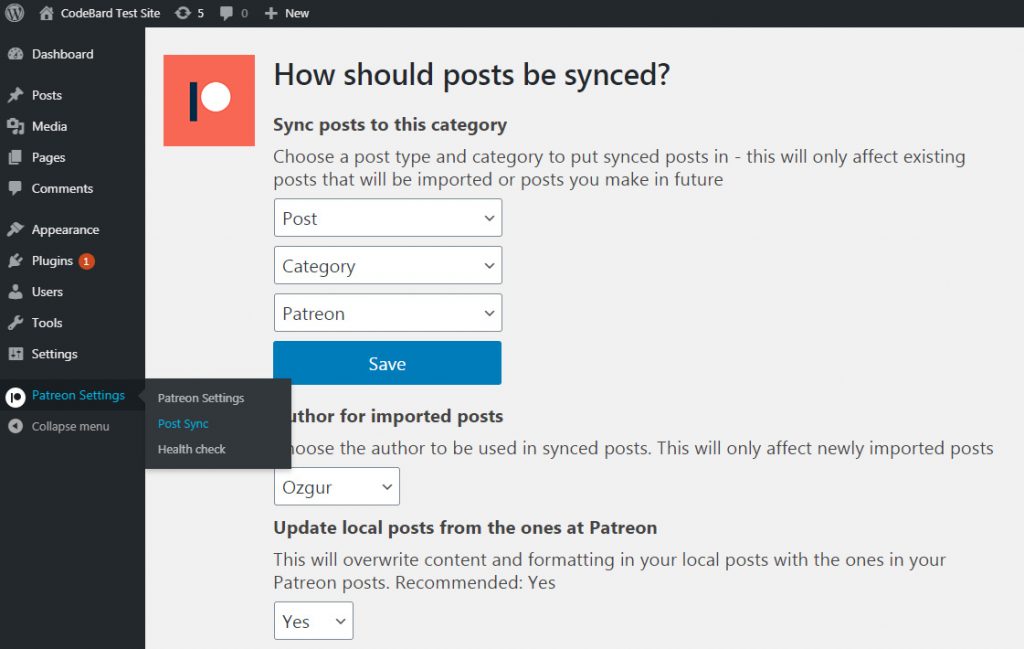Click the plus icon next to New
This screenshot has height=649, width=1024.
coord(271,13)
